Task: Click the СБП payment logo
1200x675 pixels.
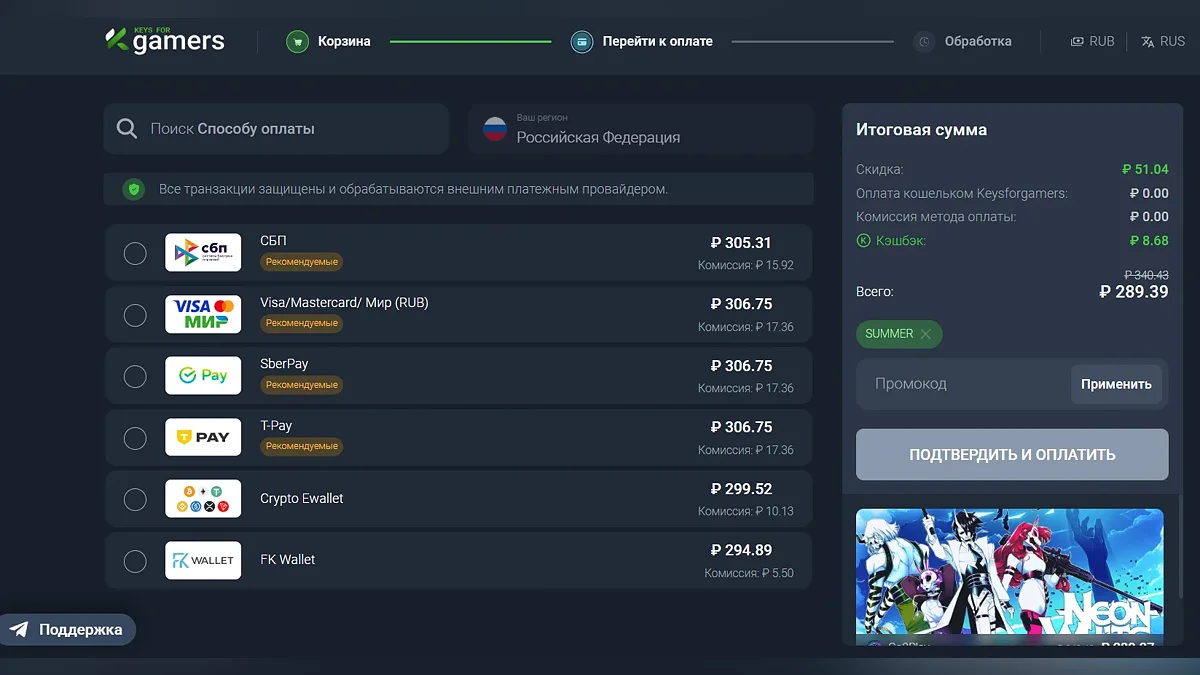Action: [x=203, y=253]
